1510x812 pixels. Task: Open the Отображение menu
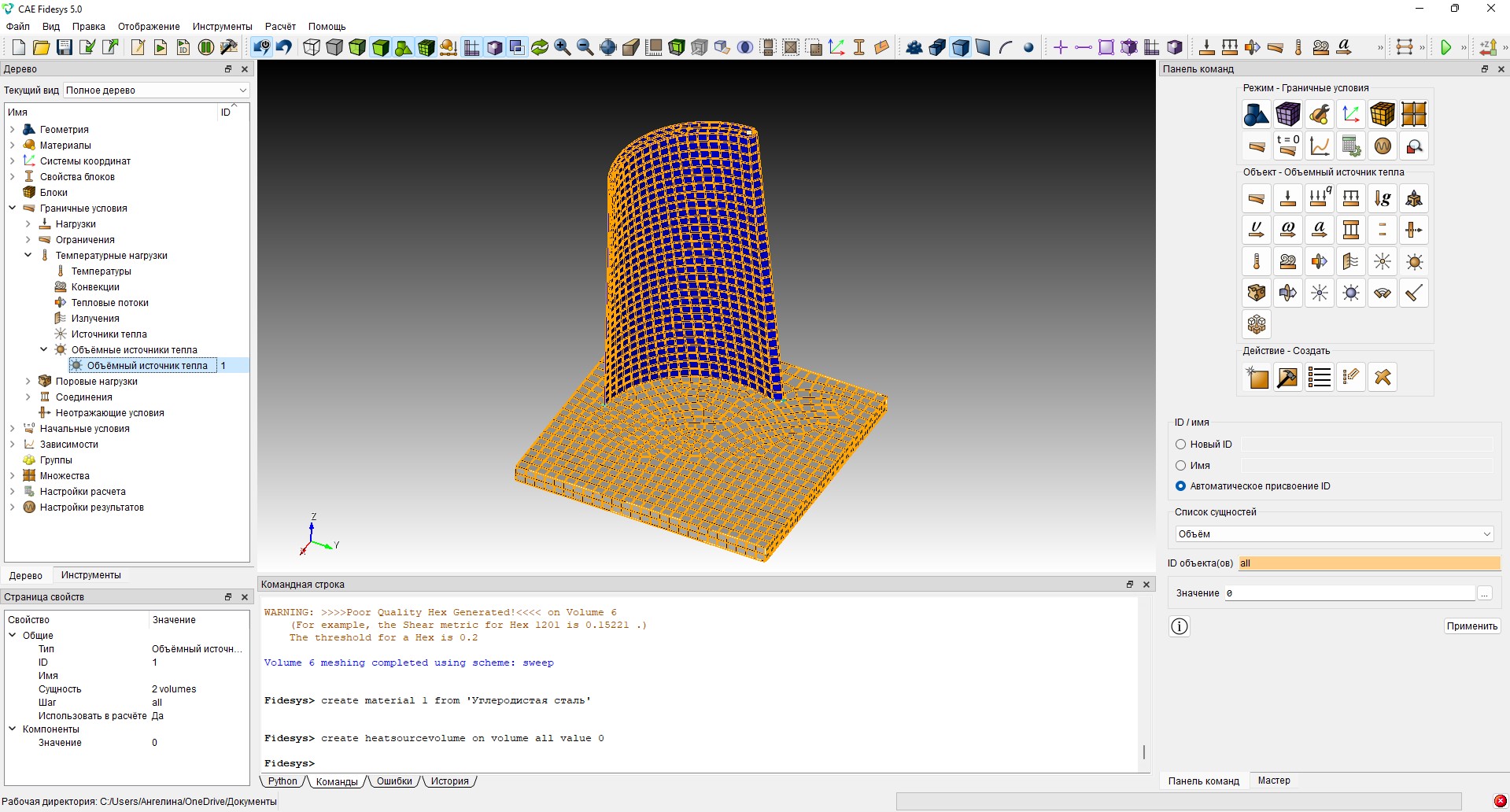[149, 27]
